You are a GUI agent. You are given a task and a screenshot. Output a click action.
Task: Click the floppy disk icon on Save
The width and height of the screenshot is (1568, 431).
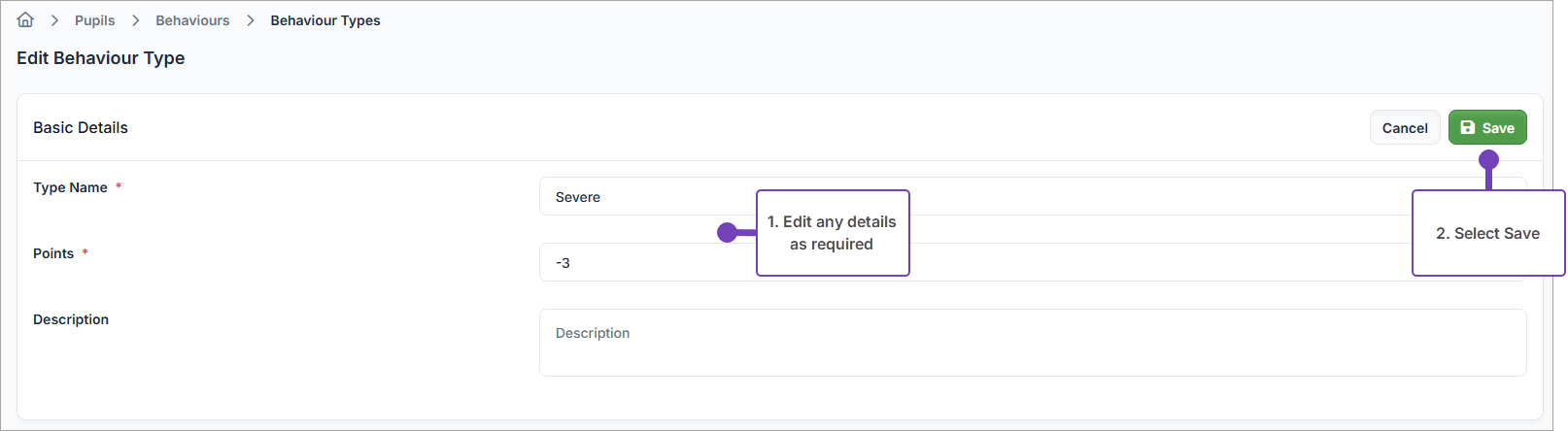tap(1468, 128)
